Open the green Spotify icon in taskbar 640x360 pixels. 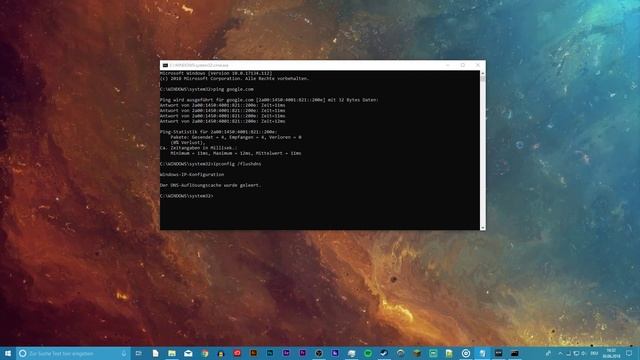pos(368,353)
